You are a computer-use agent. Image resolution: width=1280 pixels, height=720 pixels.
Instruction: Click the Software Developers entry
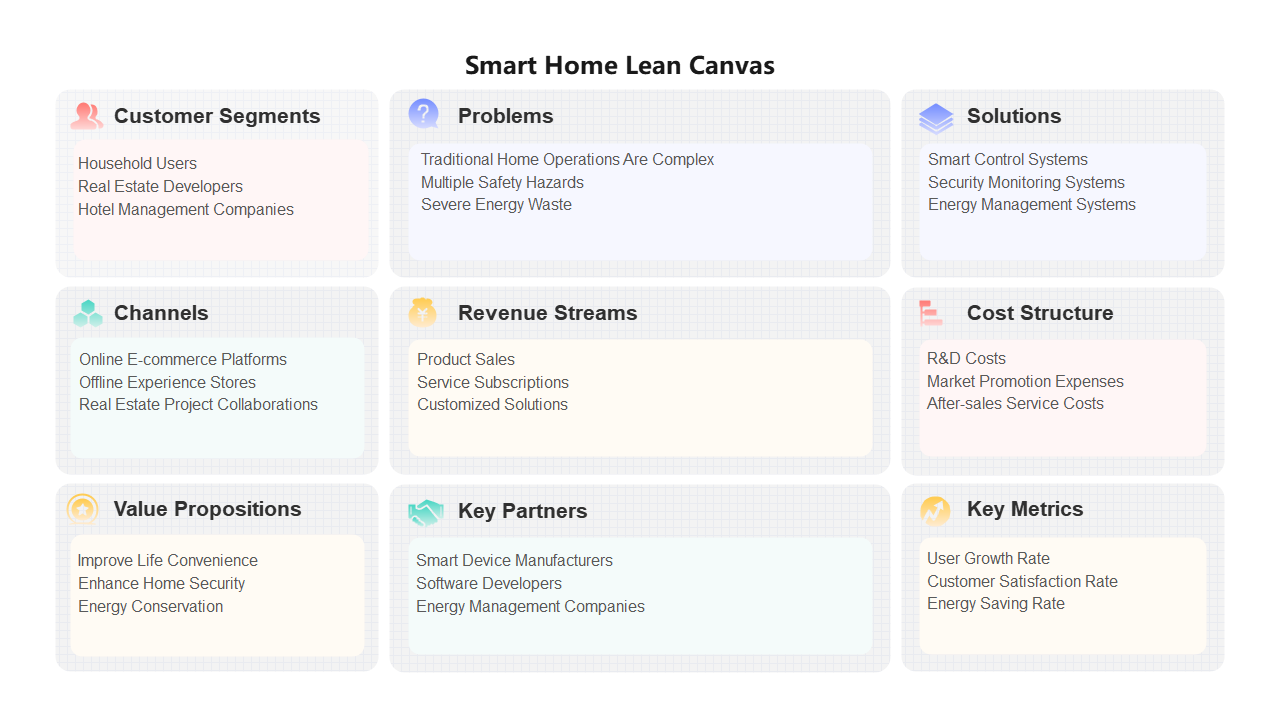click(489, 583)
